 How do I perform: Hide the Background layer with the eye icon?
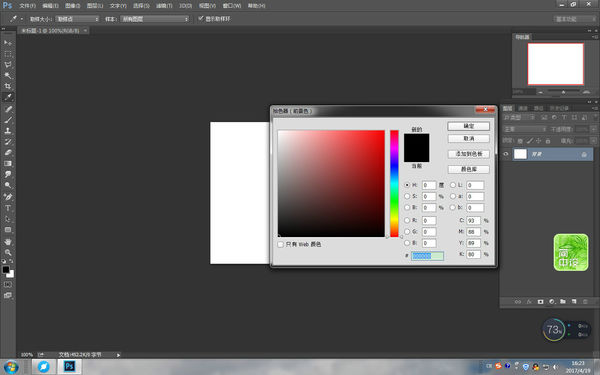coord(506,154)
